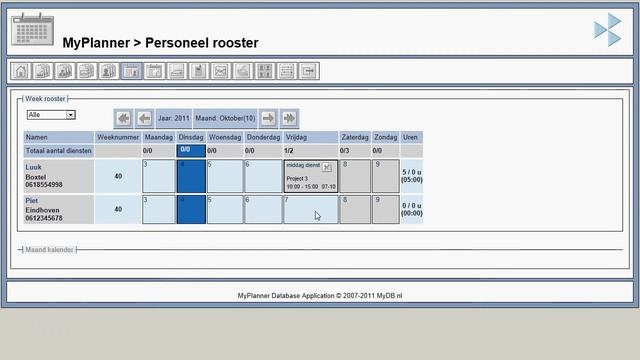
Task: Select Luuk's Zondag cell numbered 9
Action: tap(386, 176)
